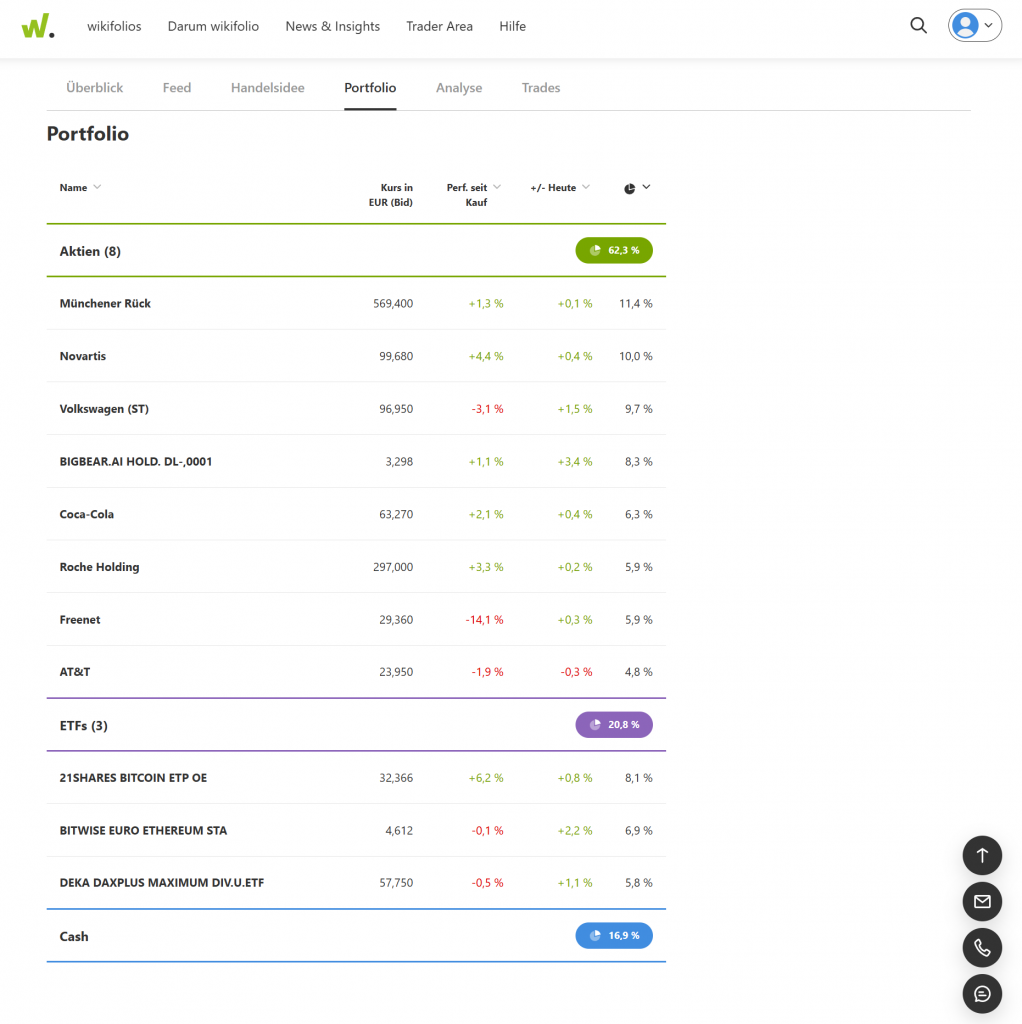This screenshot has width=1022, height=1024.
Task: Switch to the Analyse tab
Action: 459,88
